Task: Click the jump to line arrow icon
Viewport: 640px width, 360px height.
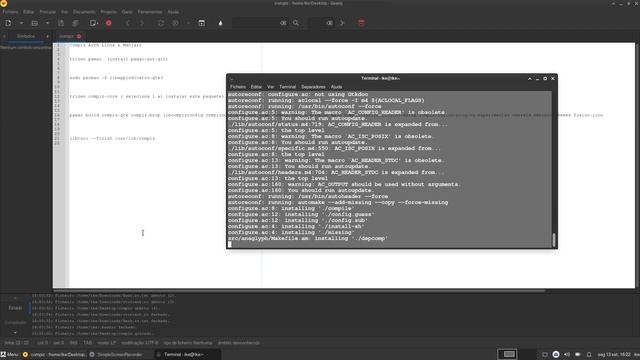Action: pyautogui.click(x=342, y=23)
